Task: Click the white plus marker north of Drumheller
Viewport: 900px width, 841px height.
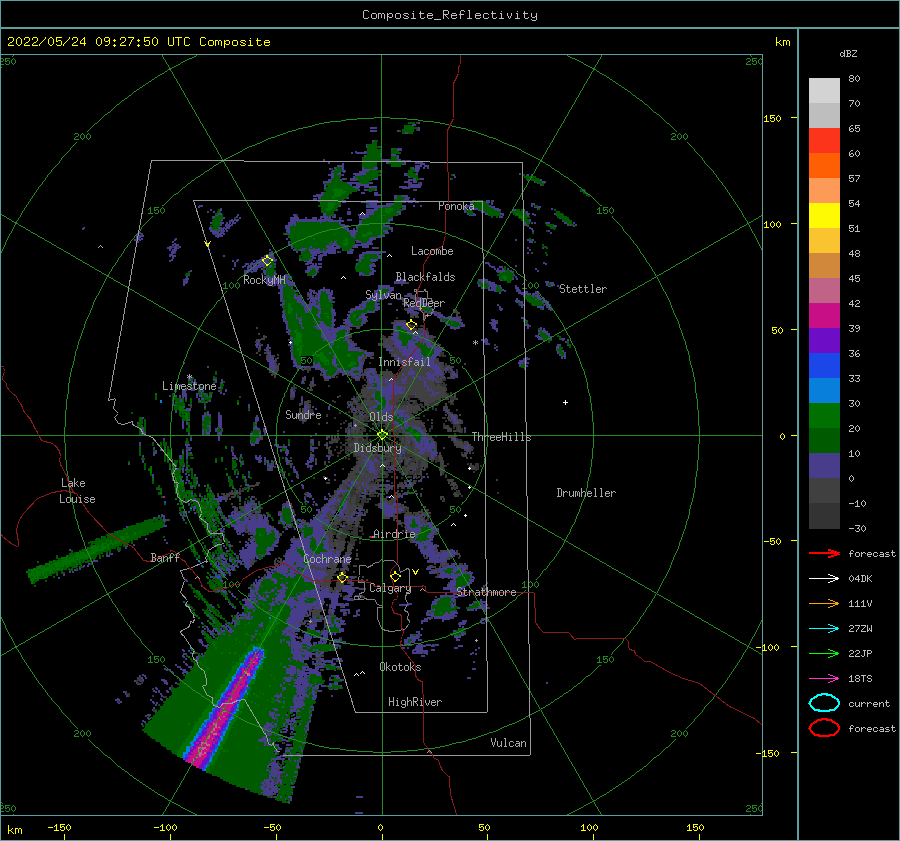Action: tap(565, 402)
